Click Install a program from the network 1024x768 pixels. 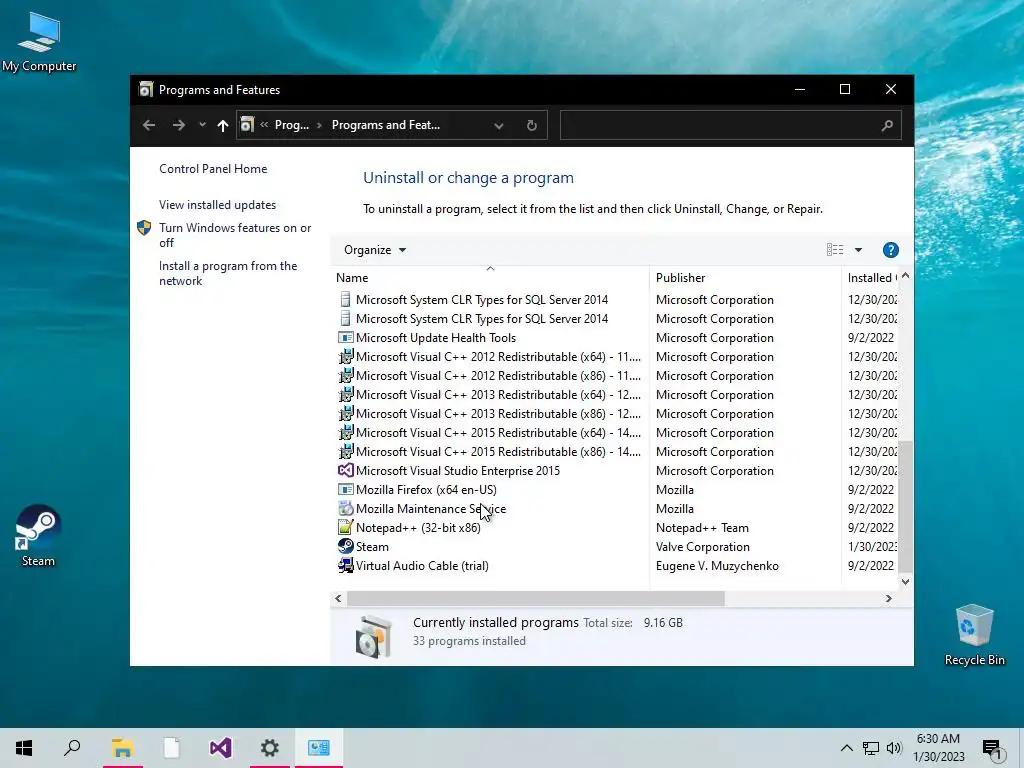228,273
